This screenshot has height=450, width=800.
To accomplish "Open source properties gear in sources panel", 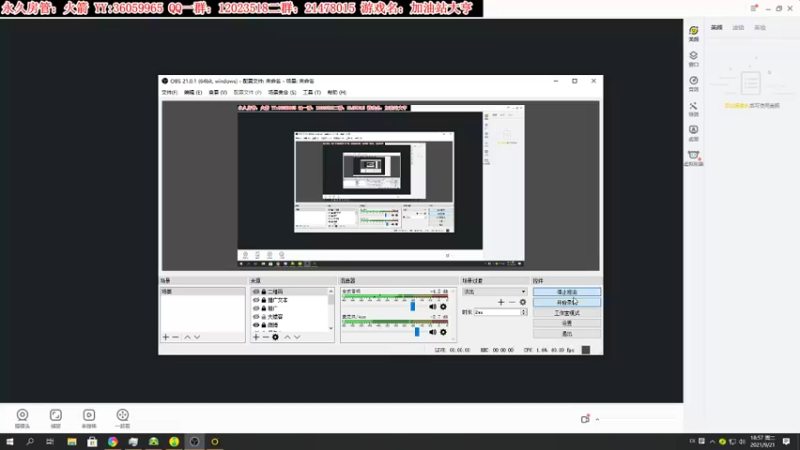I will [276, 337].
